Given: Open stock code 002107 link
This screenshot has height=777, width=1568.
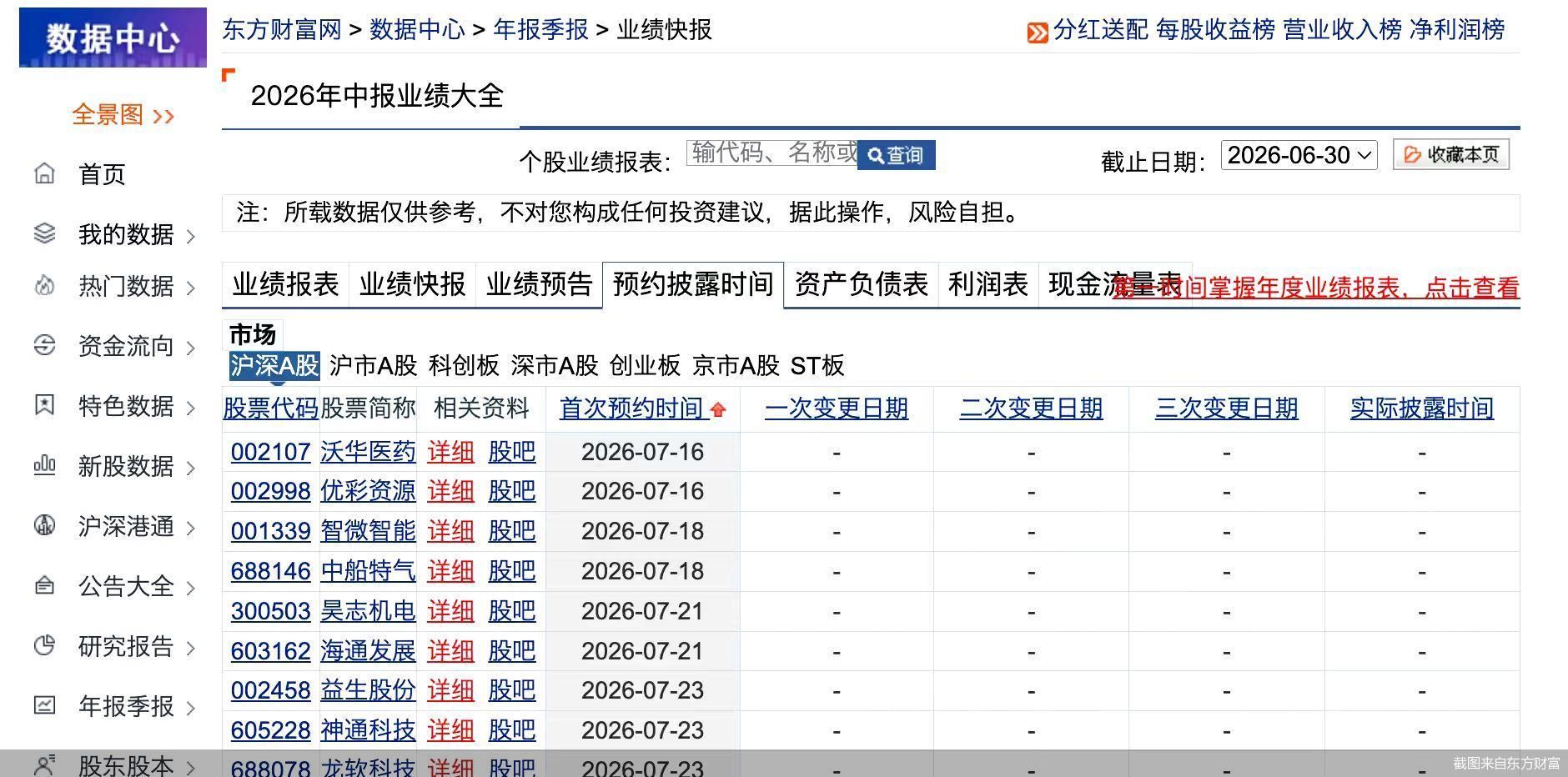Looking at the screenshot, I should 270,452.
